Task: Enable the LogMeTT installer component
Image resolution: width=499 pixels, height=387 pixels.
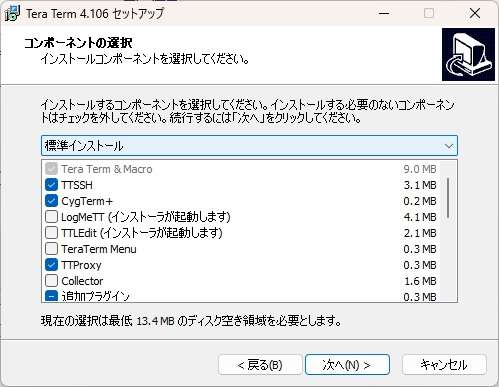Action: 51,217
